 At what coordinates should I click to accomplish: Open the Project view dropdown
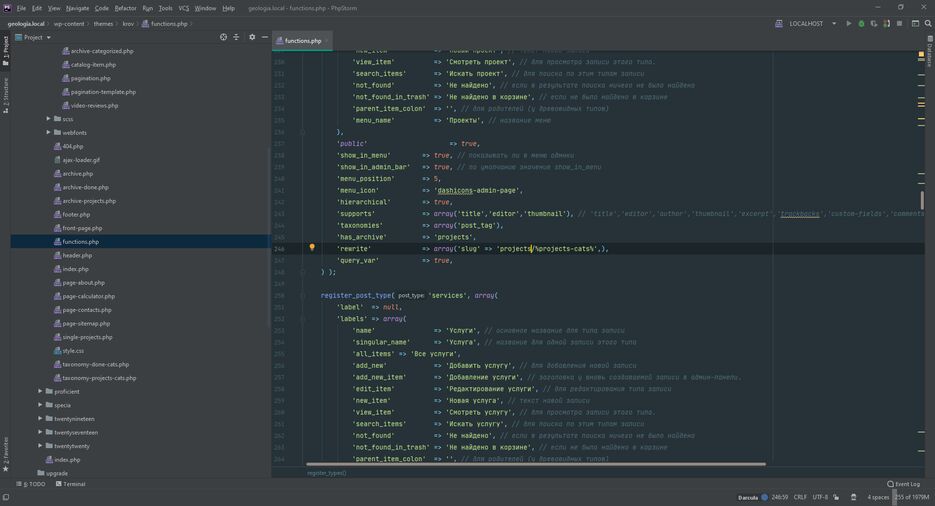pos(33,37)
